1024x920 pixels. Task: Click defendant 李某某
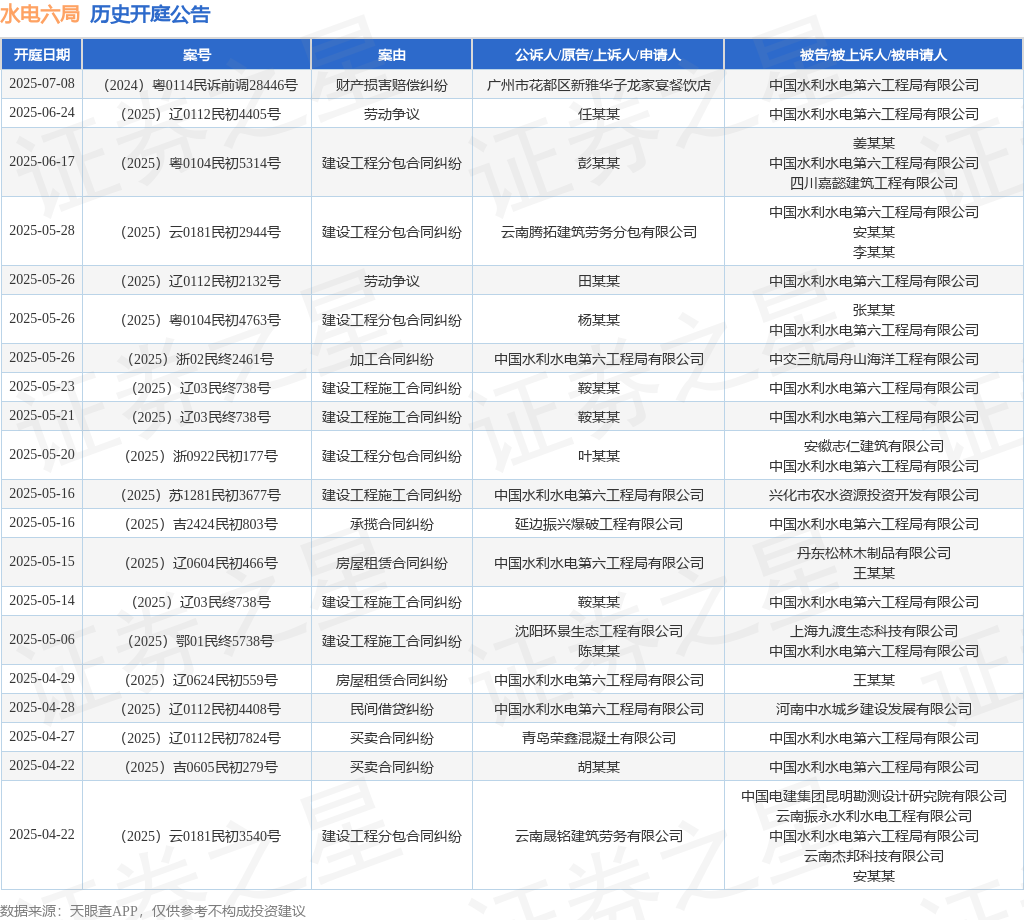[x=874, y=252]
